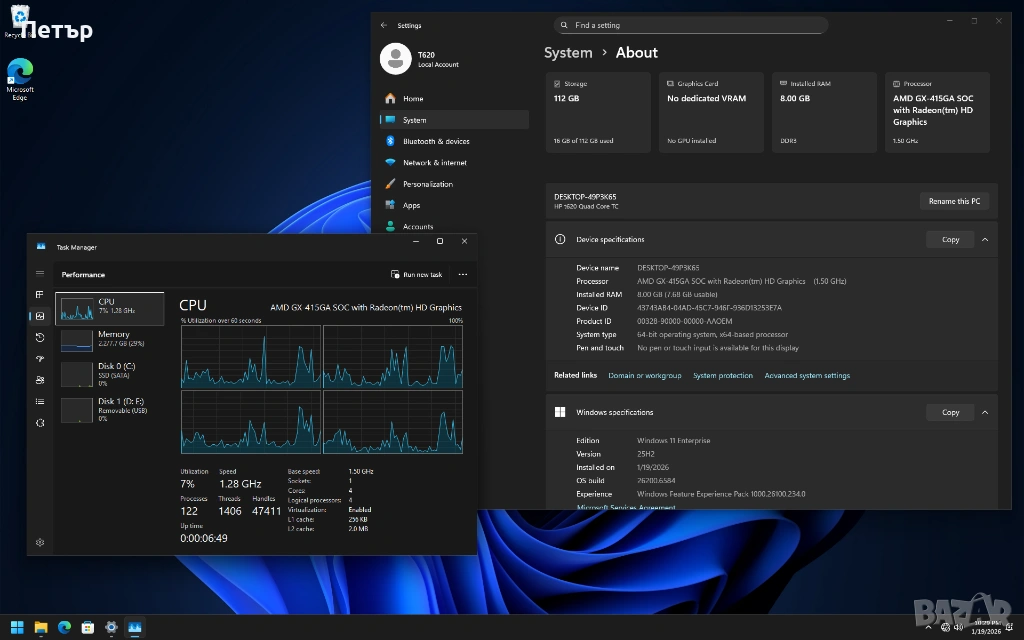The height and width of the screenshot is (640, 1024).
Task: Open File Explorer from the taskbar
Action: [x=41, y=627]
